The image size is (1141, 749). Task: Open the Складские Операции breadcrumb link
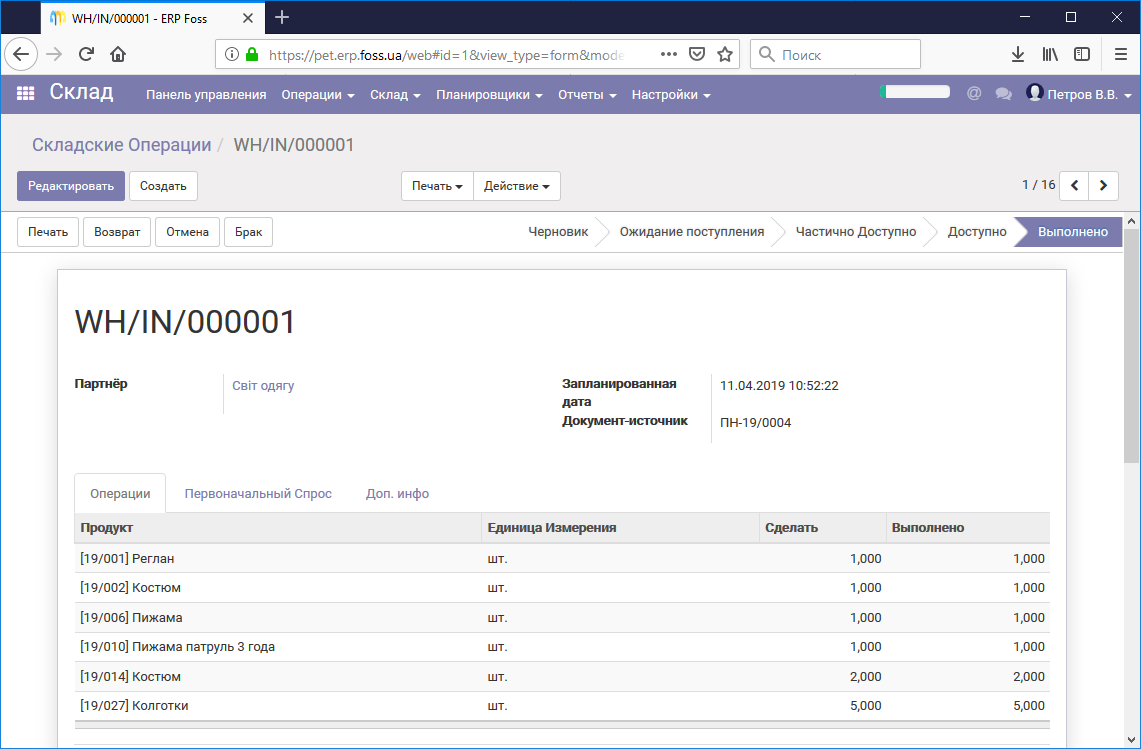[x=122, y=145]
